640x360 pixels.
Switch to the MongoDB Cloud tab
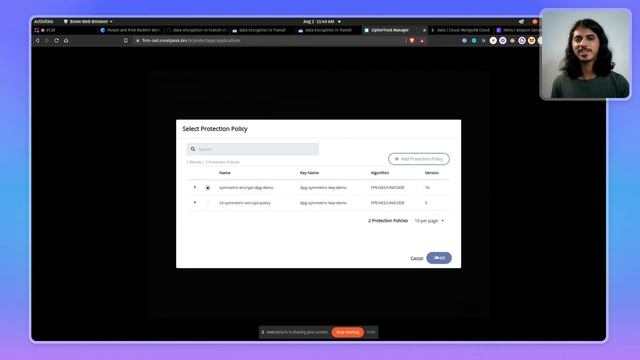pos(461,30)
